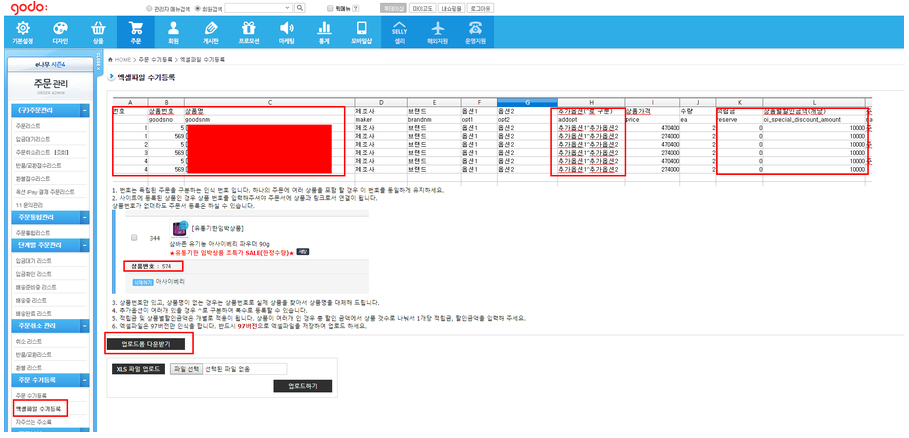This screenshot has height=438, width=909.
Task: Open 엑셀파일 수기등록 in sidebar
Action: pyautogui.click(x=41, y=409)
